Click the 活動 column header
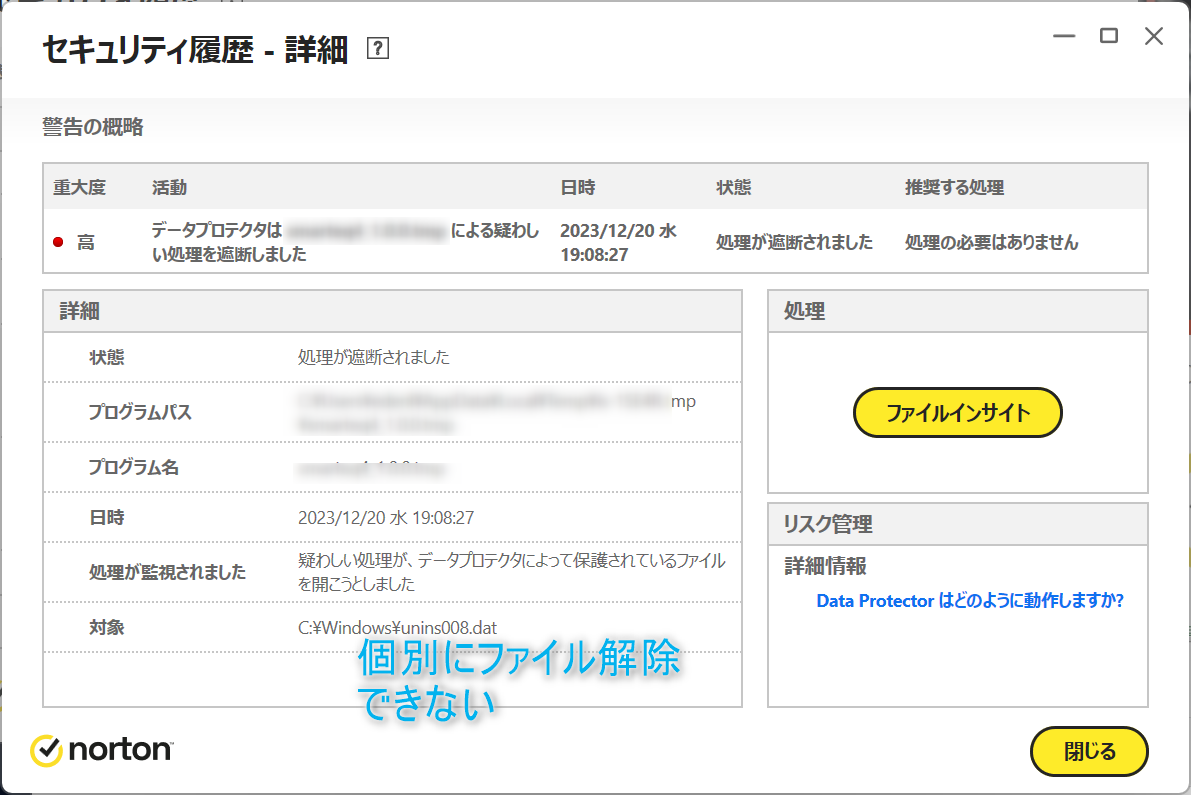Screen dimensions: 1191x795 169,187
